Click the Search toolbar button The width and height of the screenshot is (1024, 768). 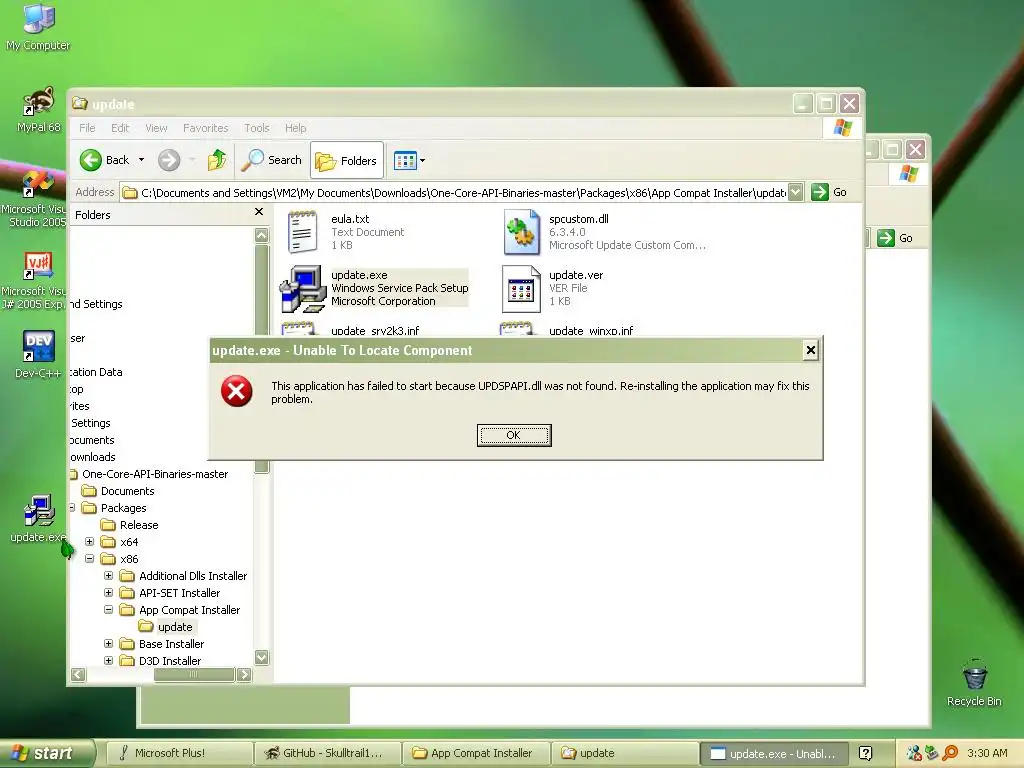[x=272, y=160]
